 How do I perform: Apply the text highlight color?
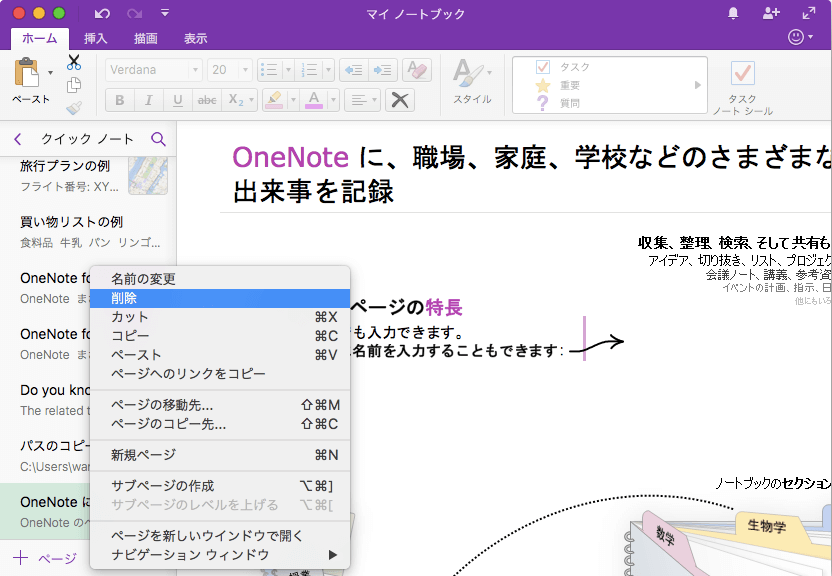click(274, 100)
